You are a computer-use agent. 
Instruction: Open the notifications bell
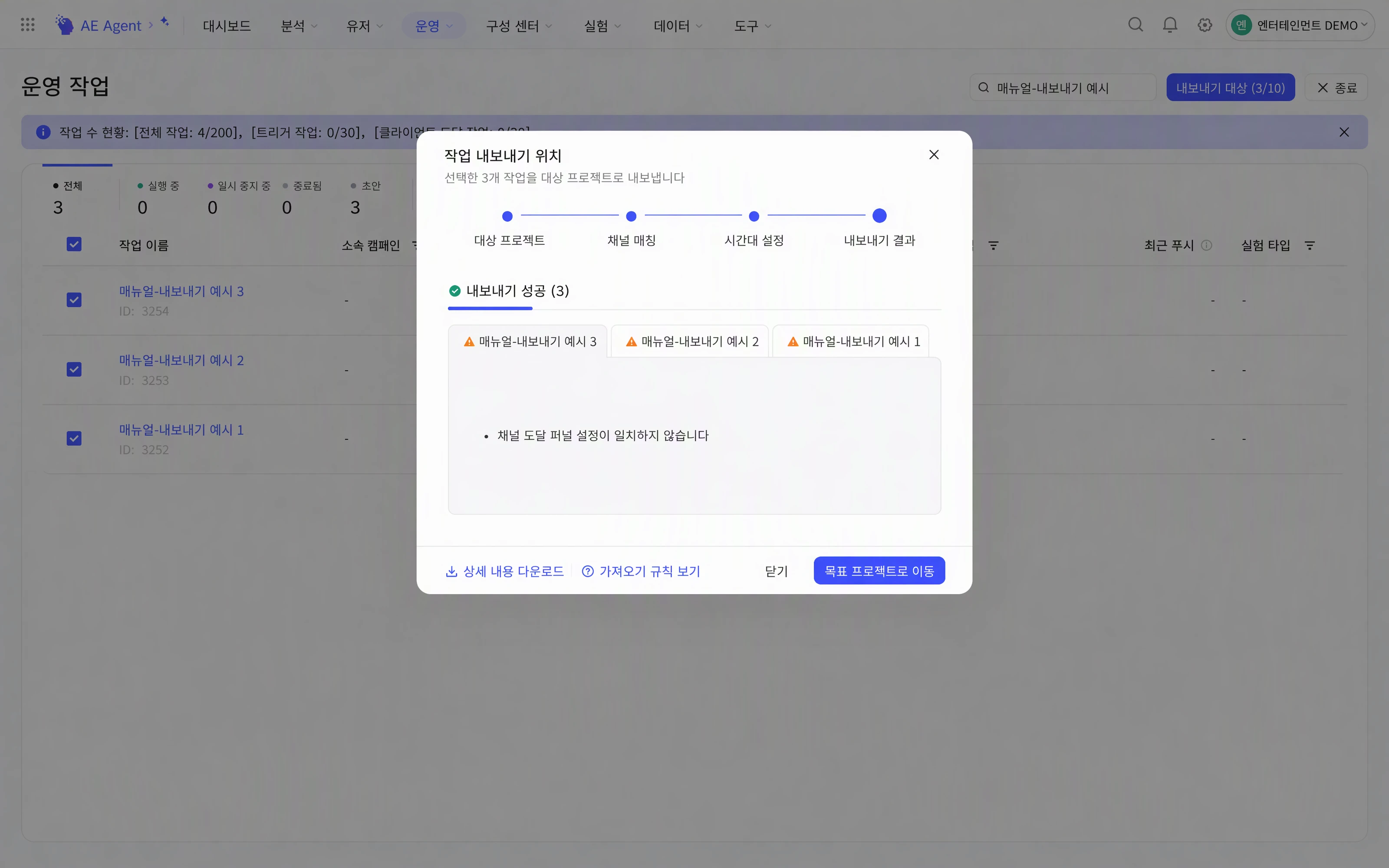1170,25
